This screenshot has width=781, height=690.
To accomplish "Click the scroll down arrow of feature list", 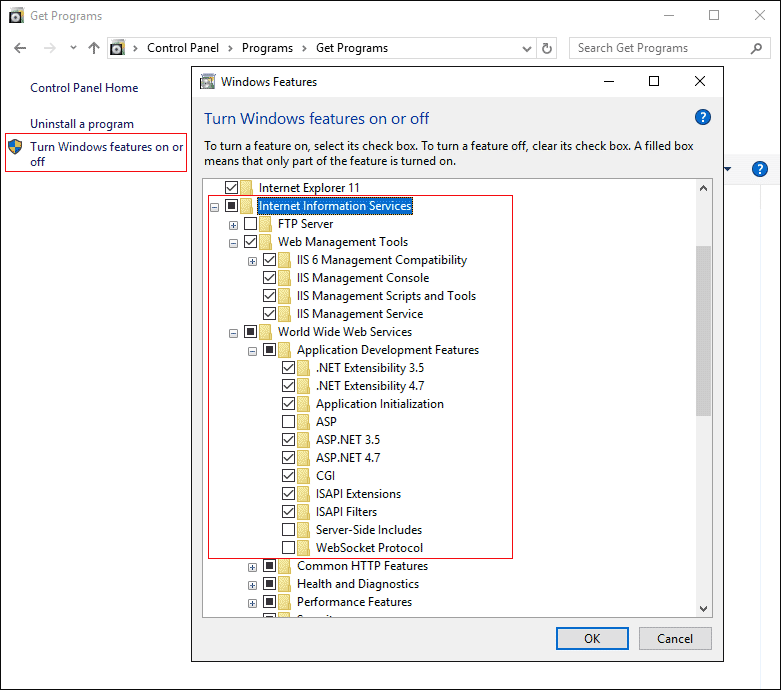I will (x=703, y=608).
